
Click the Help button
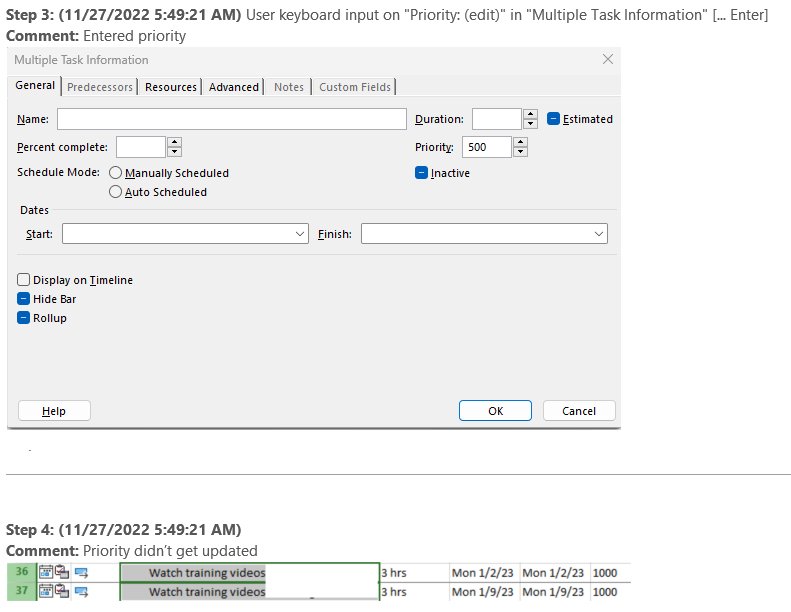coord(54,411)
